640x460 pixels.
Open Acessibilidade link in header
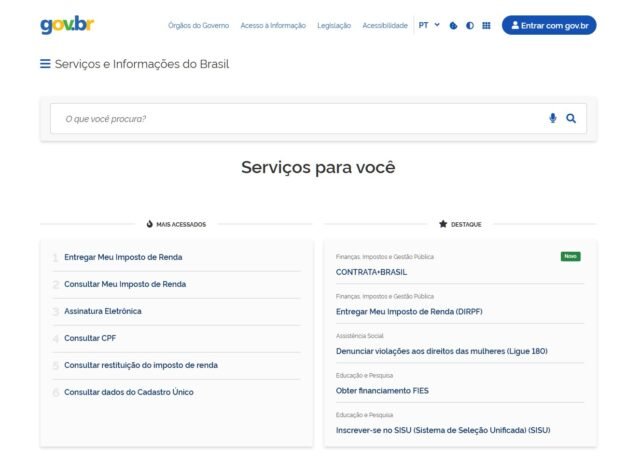pyautogui.click(x=384, y=25)
